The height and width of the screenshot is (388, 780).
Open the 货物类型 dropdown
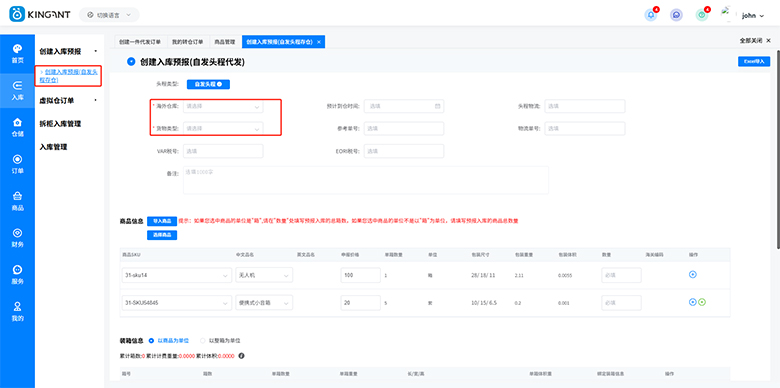coord(223,128)
